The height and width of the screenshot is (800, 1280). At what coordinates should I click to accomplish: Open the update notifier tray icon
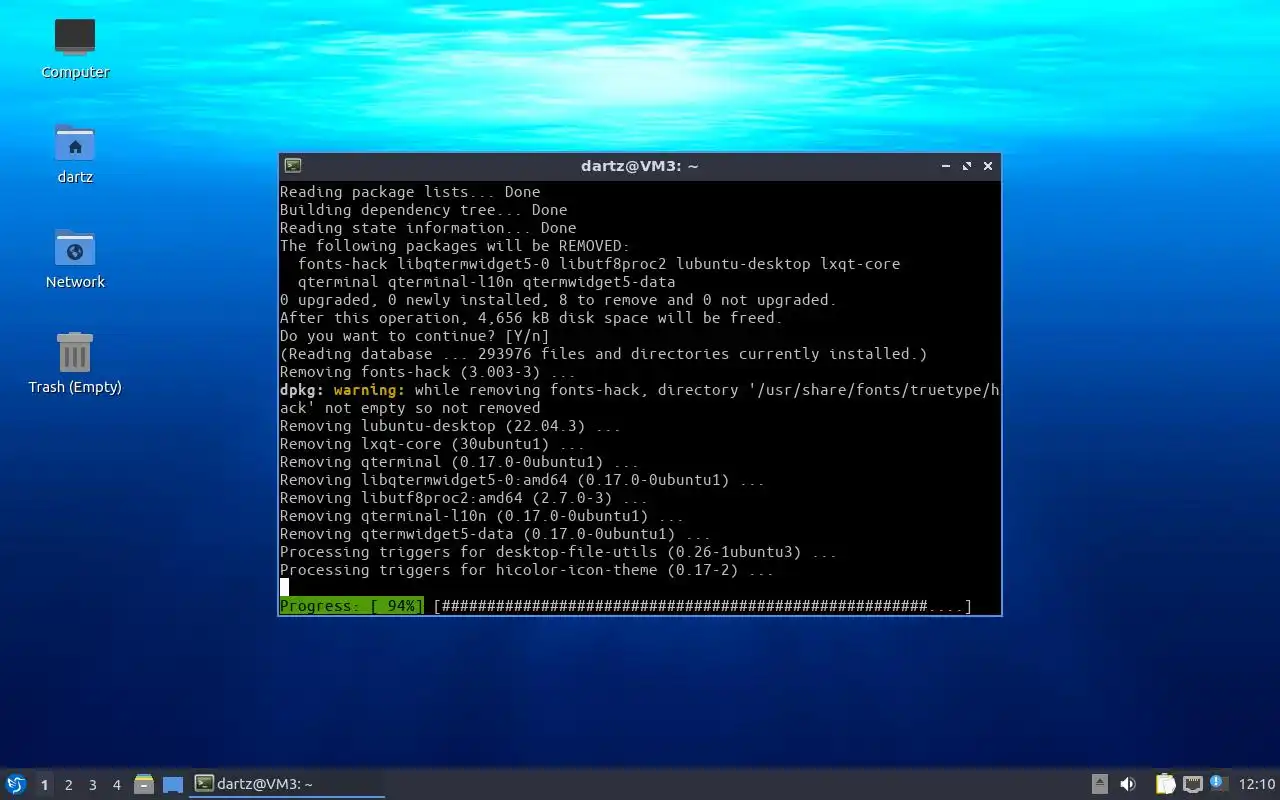pos(1218,783)
